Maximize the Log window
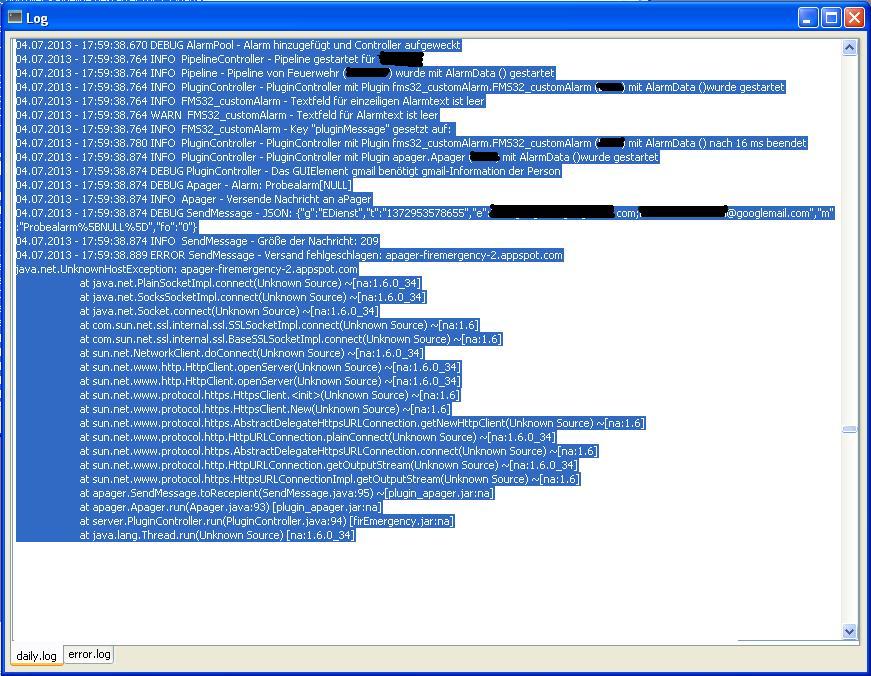871x676 pixels. click(831, 17)
